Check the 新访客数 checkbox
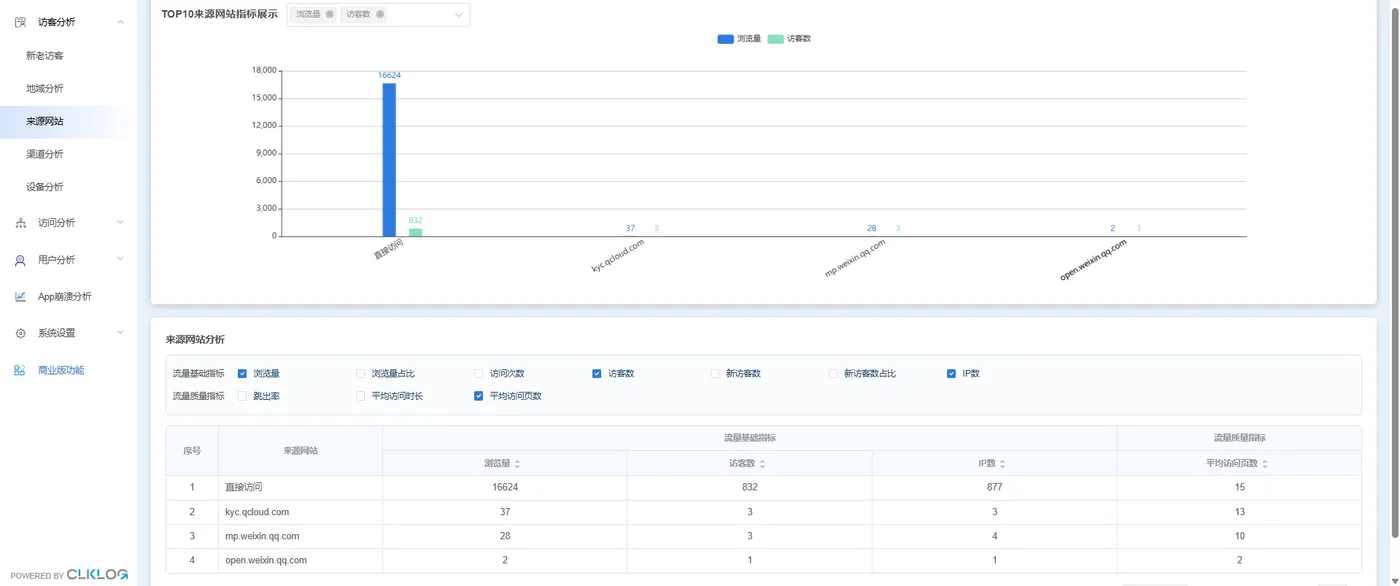The width and height of the screenshot is (1400, 586). click(x=715, y=373)
